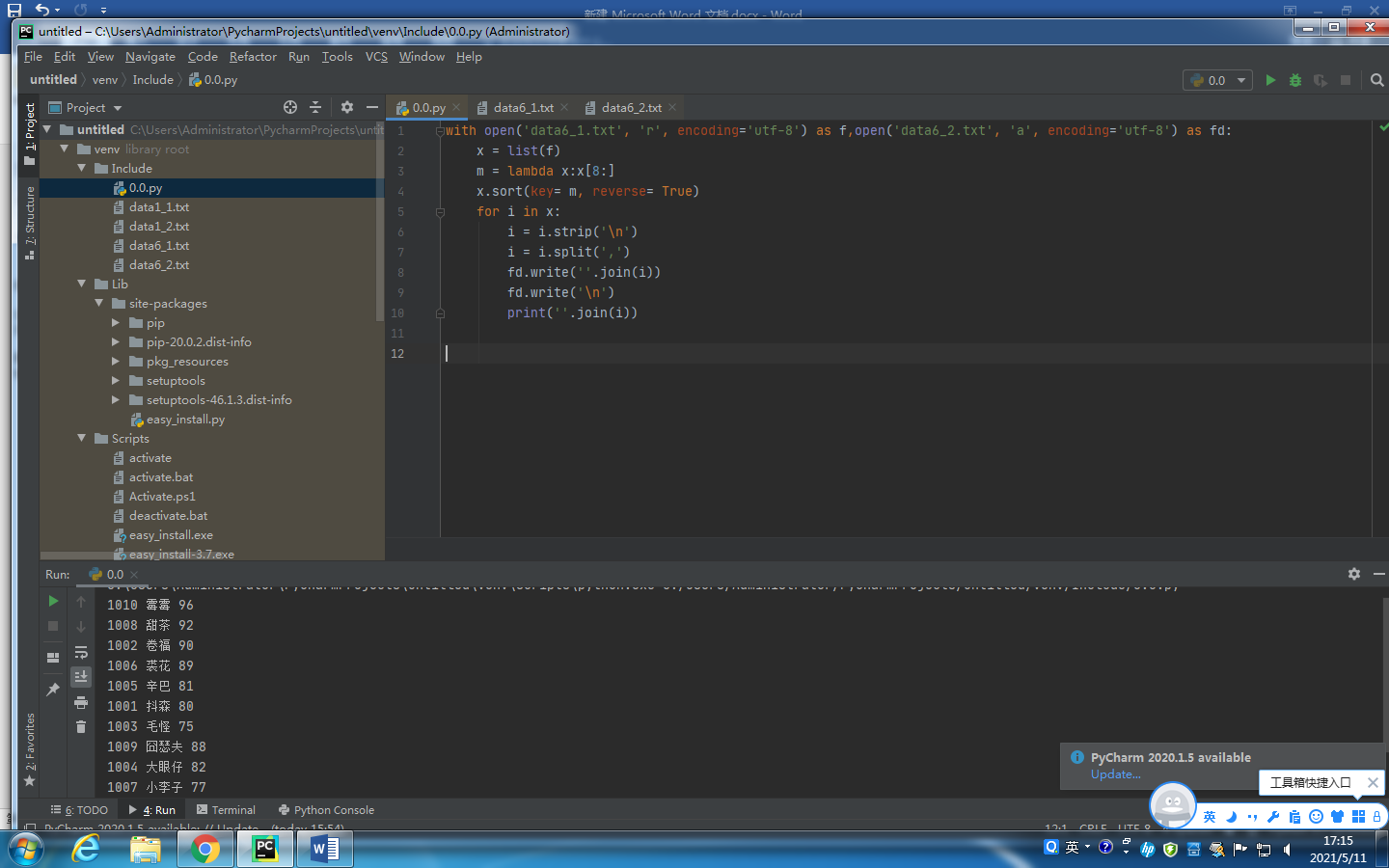Toggle pin tab in Run panel
This screenshot has width=1389, height=868.
click(53, 689)
